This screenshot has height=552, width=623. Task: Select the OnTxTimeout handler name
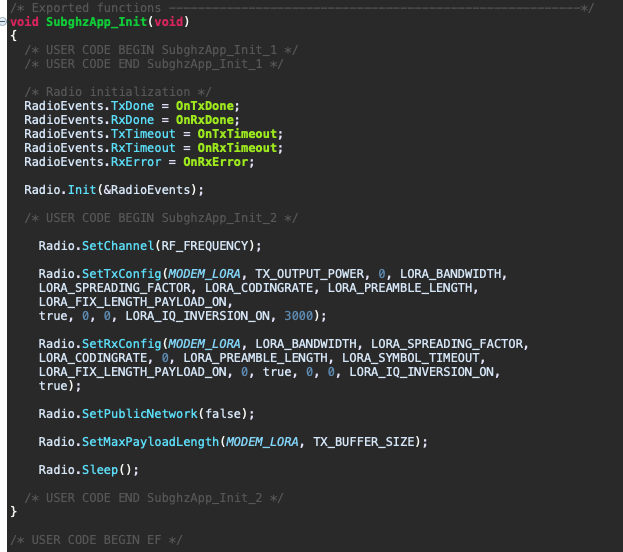239,133
